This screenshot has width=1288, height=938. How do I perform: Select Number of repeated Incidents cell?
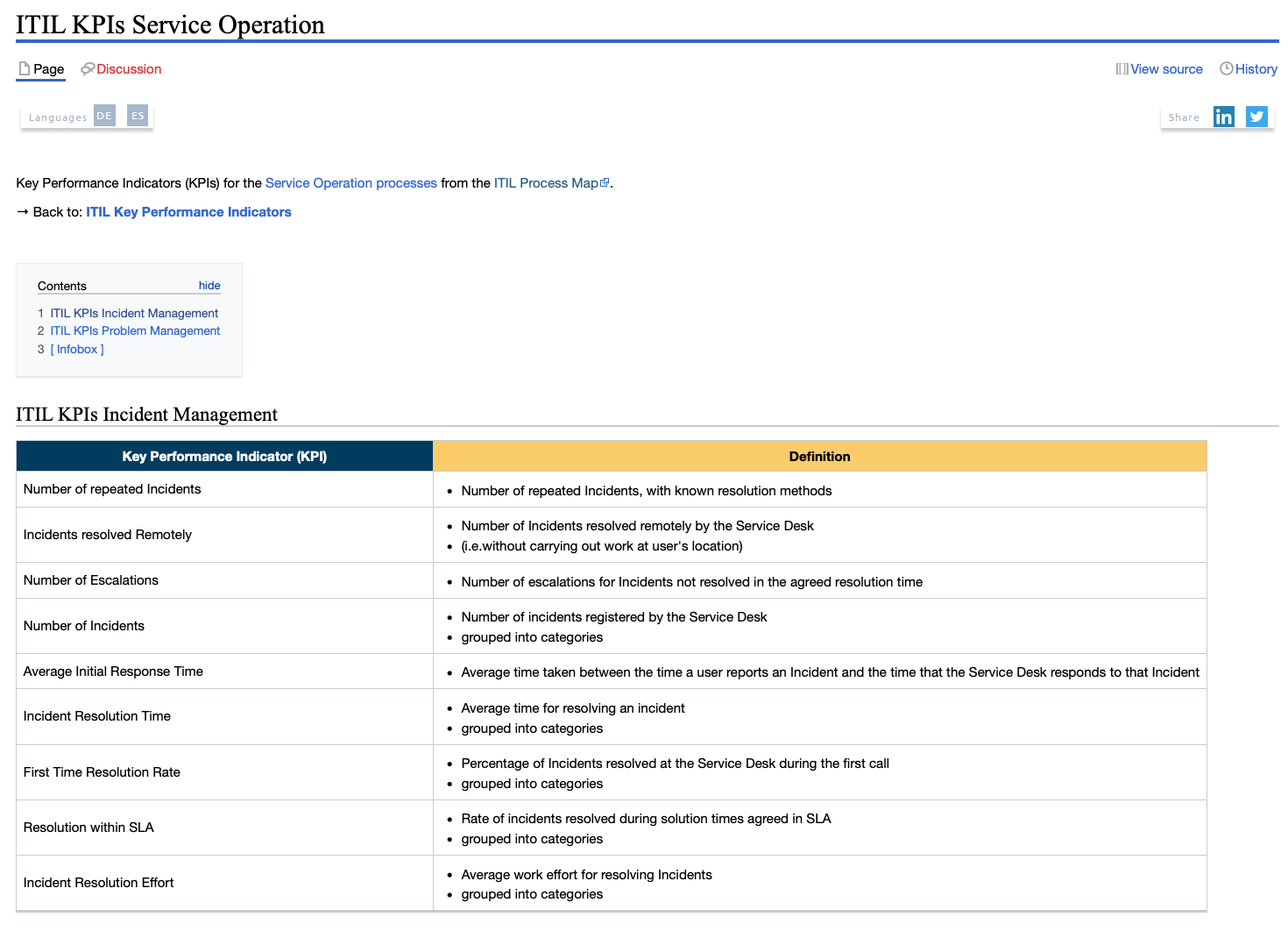point(224,489)
